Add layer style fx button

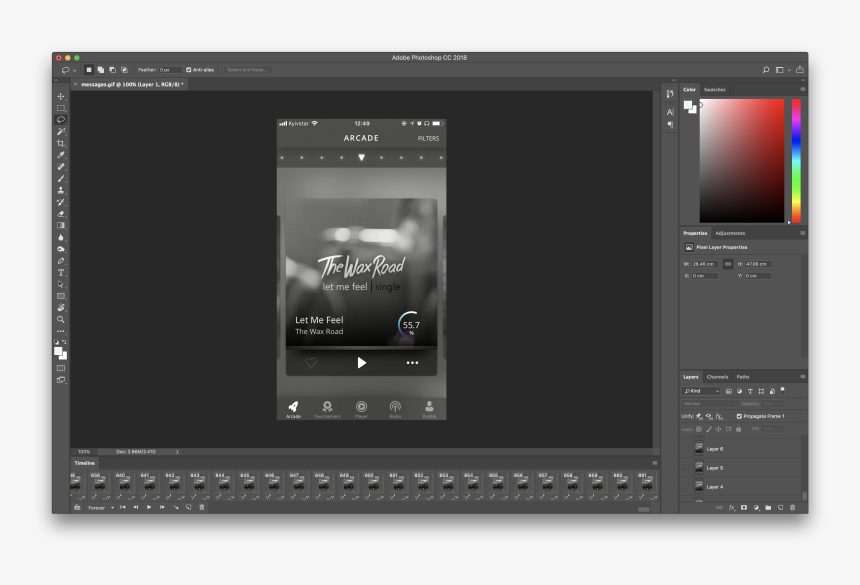(732, 508)
